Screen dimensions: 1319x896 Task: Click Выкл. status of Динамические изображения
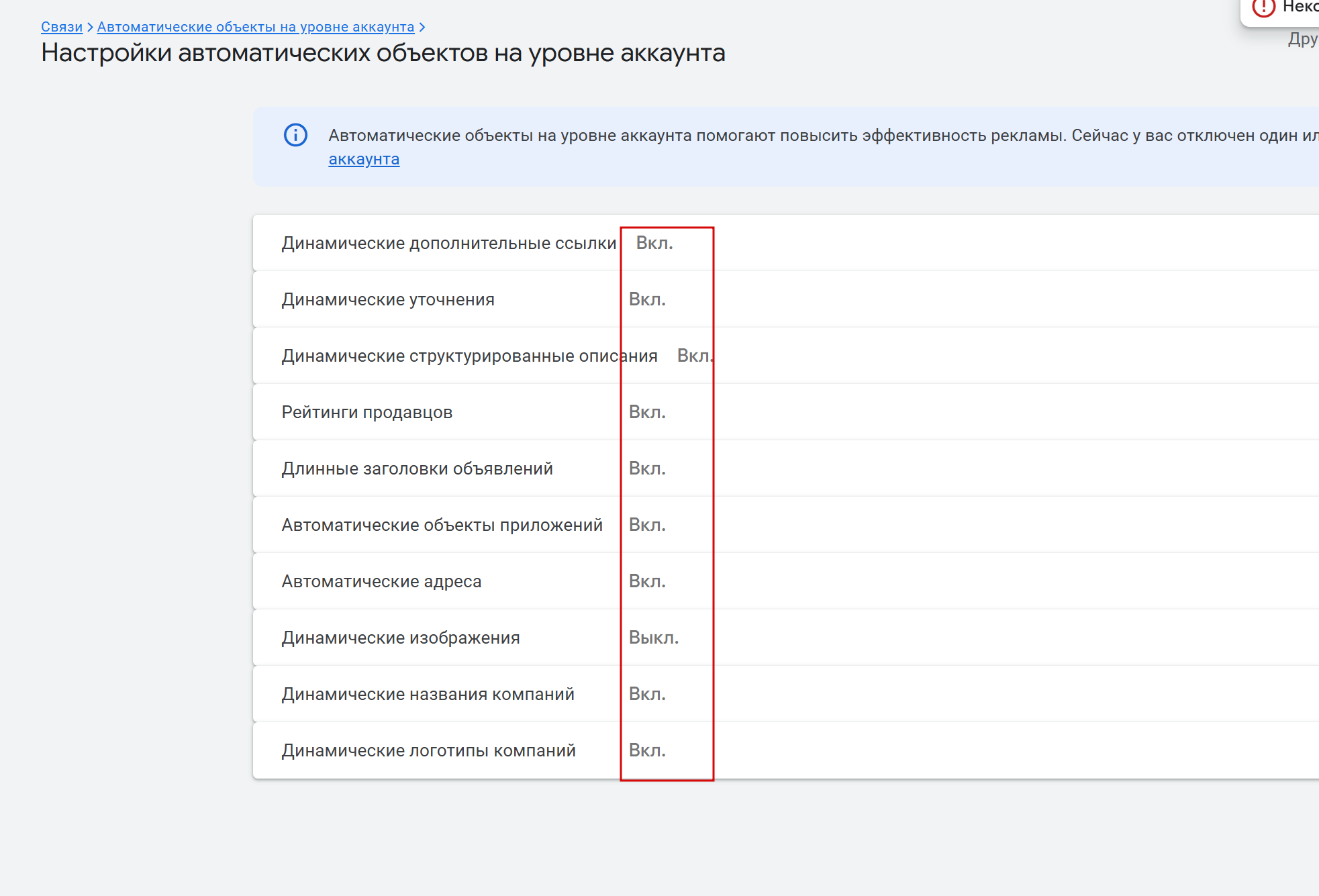point(653,638)
